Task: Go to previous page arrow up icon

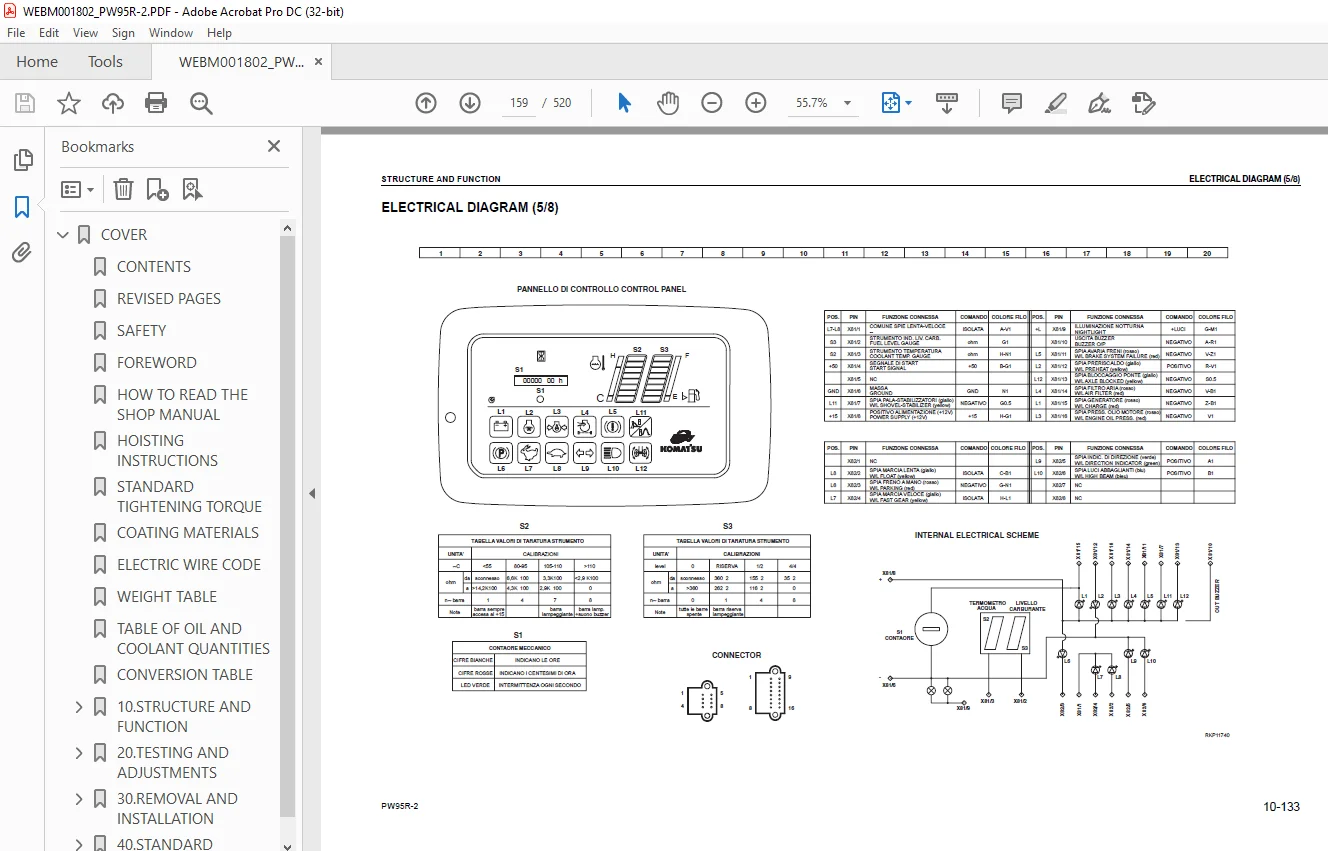Action: [426, 103]
